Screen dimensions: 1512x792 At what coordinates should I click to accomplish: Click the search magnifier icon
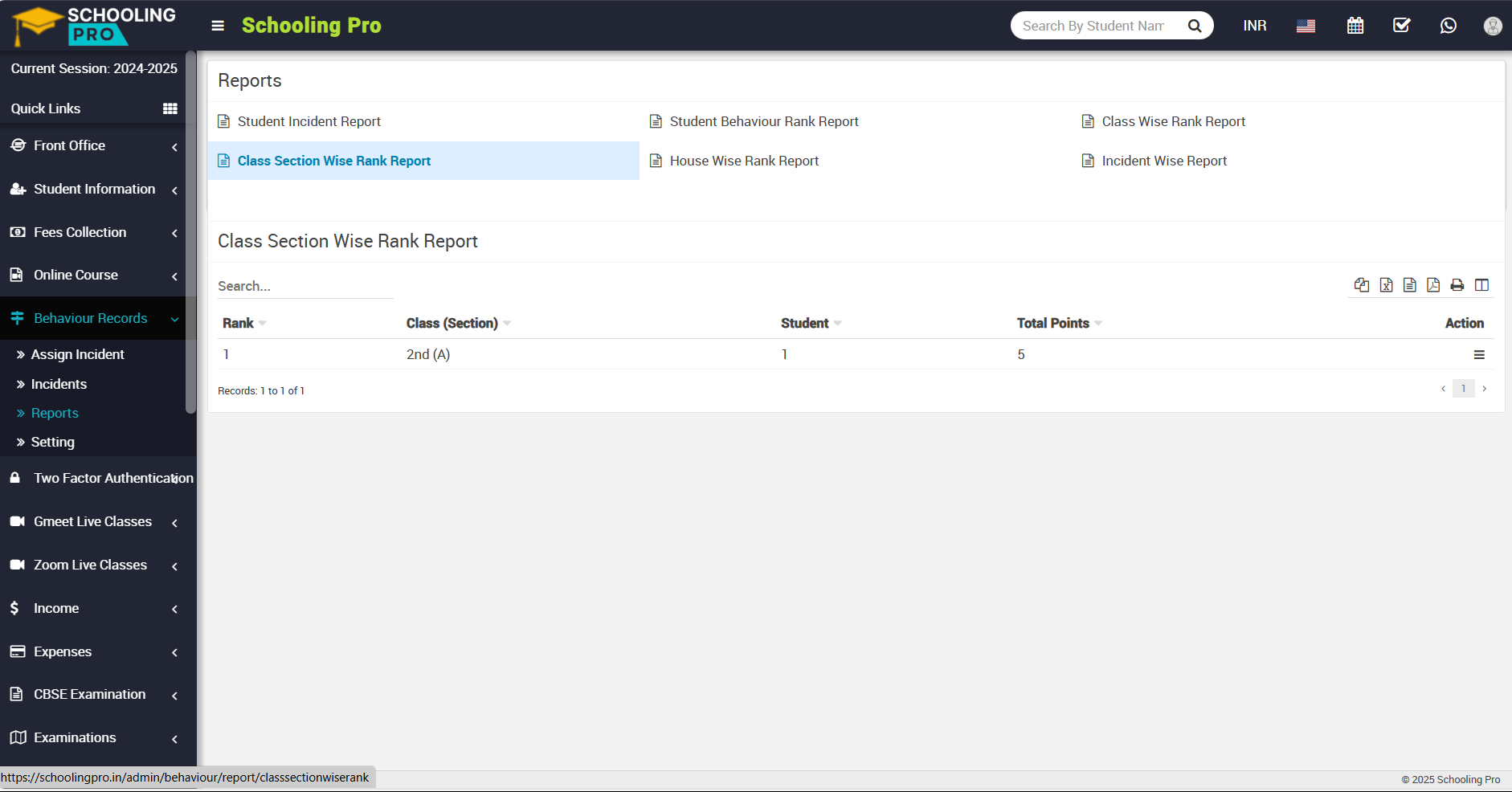click(1195, 26)
